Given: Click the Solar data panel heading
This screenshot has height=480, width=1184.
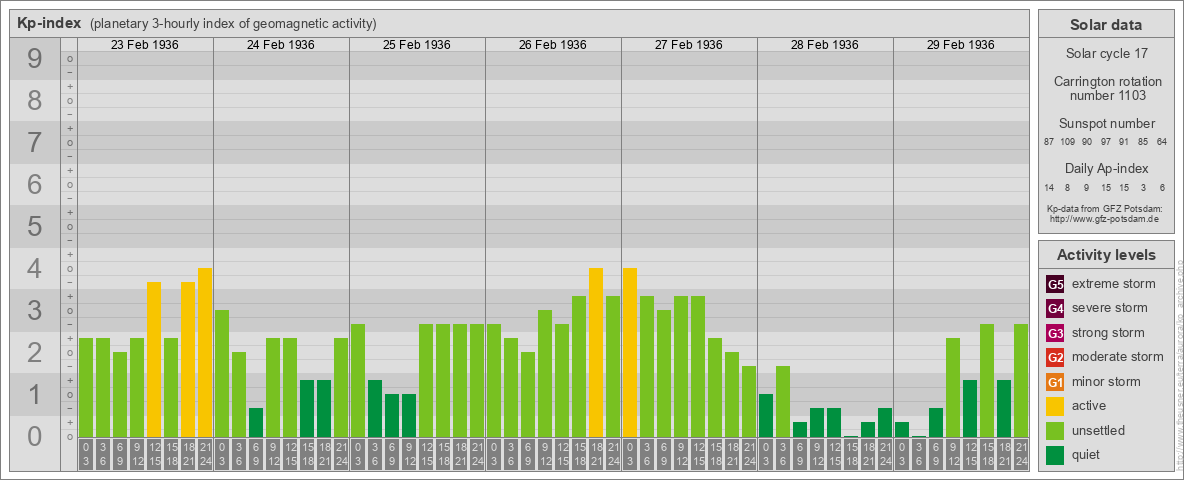Looking at the screenshot, I should click(x=1106, y=25).
